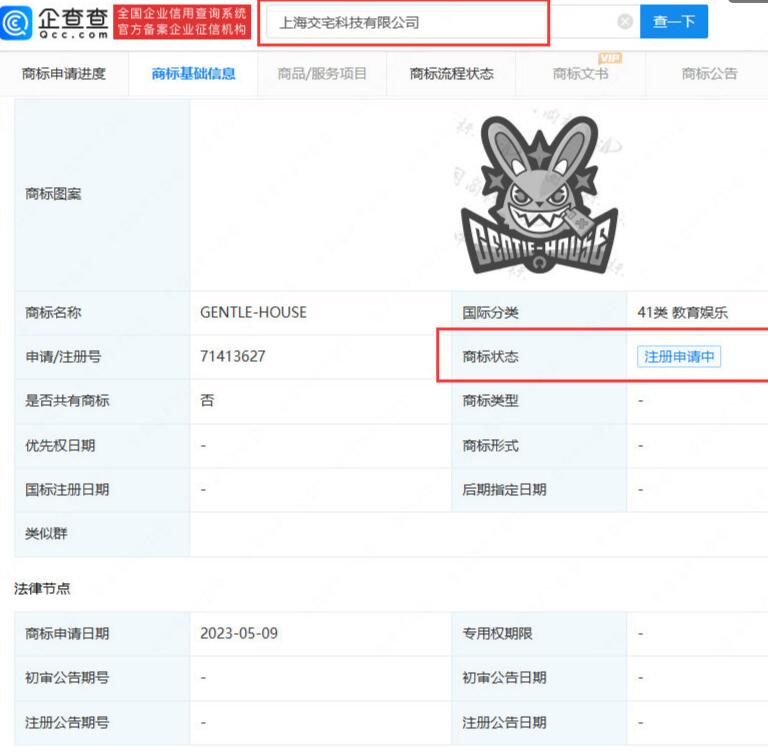Open the 商品/服务项目 tab

322,74
